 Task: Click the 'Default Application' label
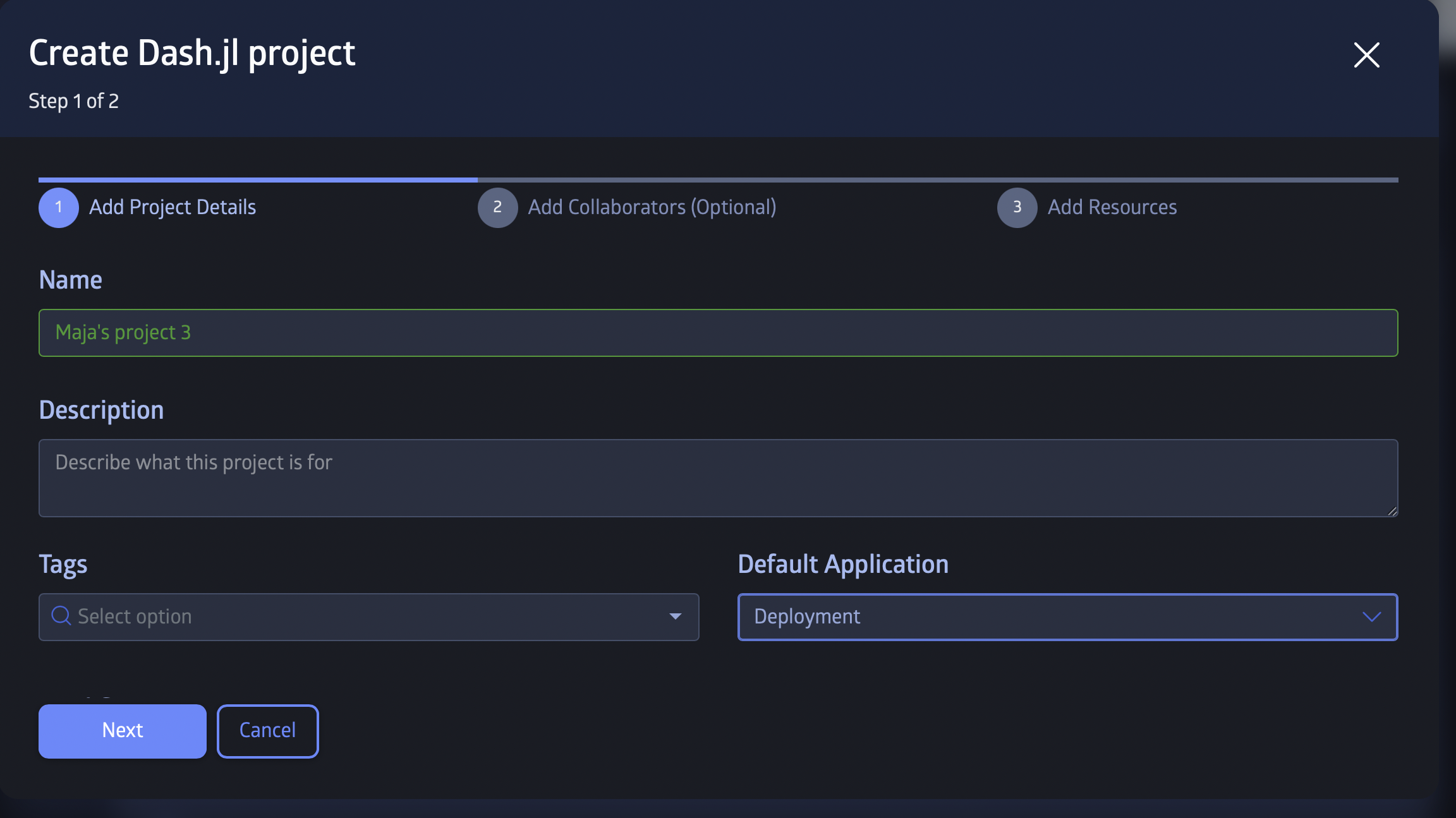click(843, 565)
